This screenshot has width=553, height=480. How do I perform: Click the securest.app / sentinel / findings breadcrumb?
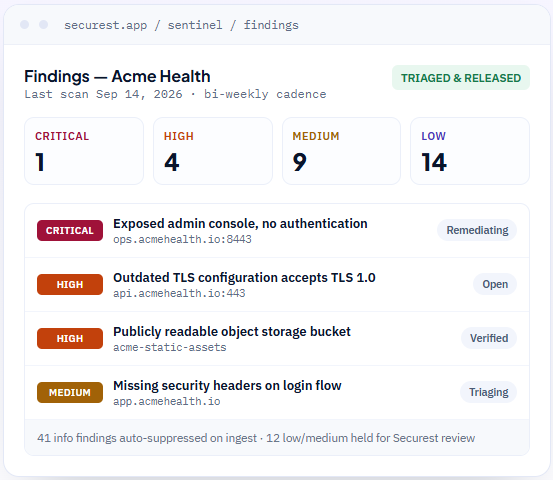[181, 25]
